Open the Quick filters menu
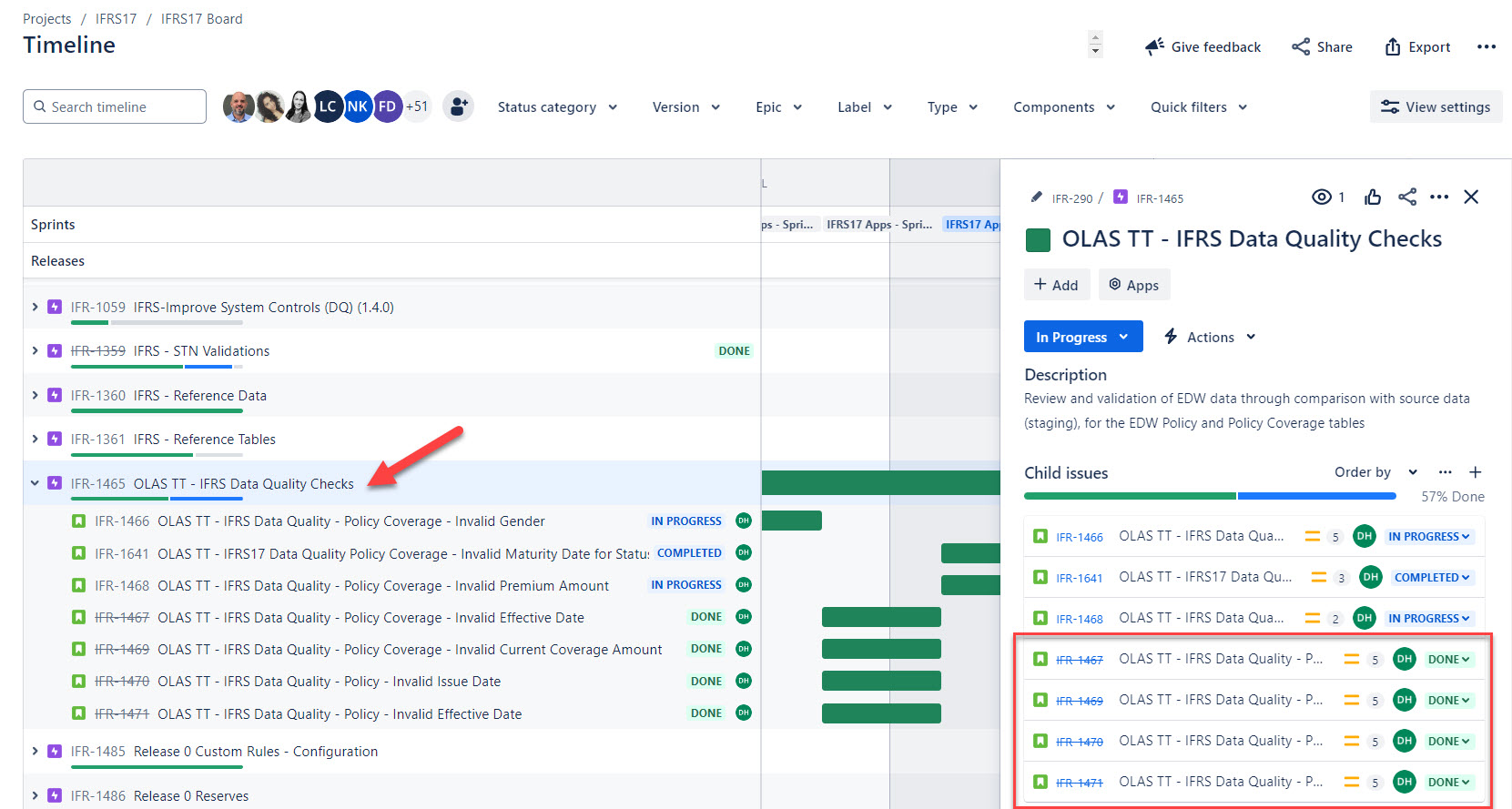The height and width of the screenshot is (809, 1512). pos(1199,106)
